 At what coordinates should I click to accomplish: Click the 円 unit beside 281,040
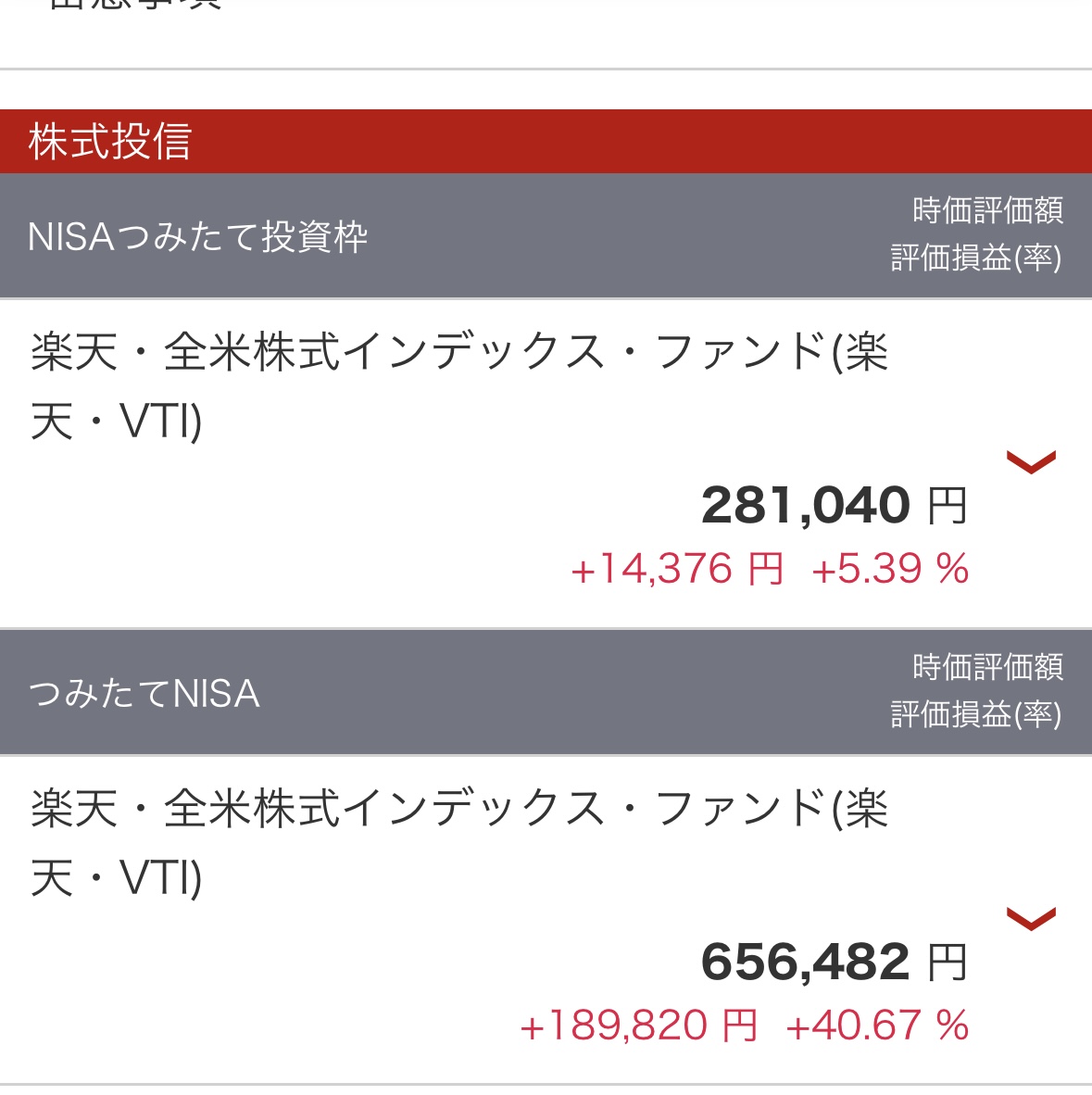coord(948,507)
